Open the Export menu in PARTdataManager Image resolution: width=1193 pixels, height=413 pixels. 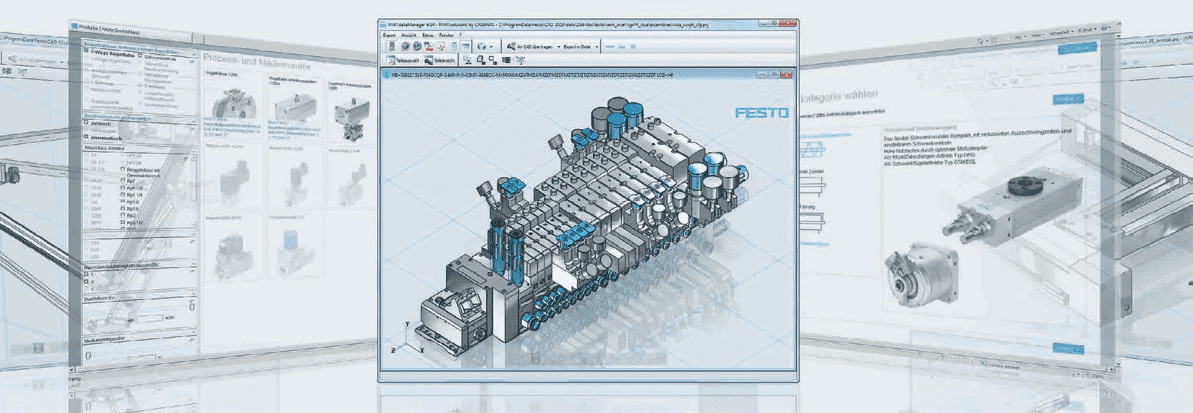pyautogui.click(x=390, y=35)
